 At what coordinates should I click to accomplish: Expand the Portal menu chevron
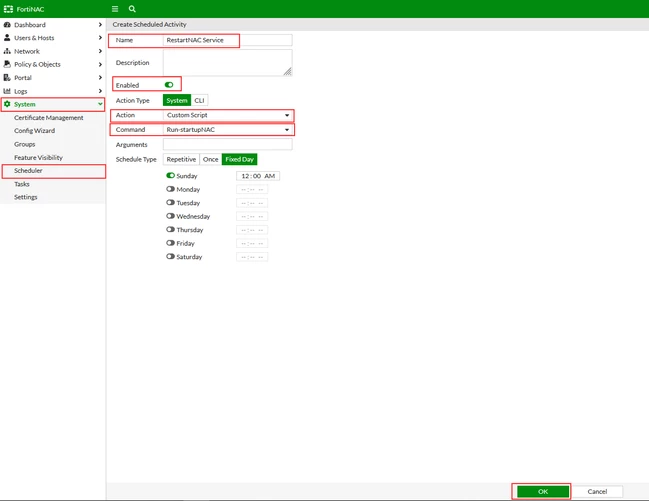100,77
